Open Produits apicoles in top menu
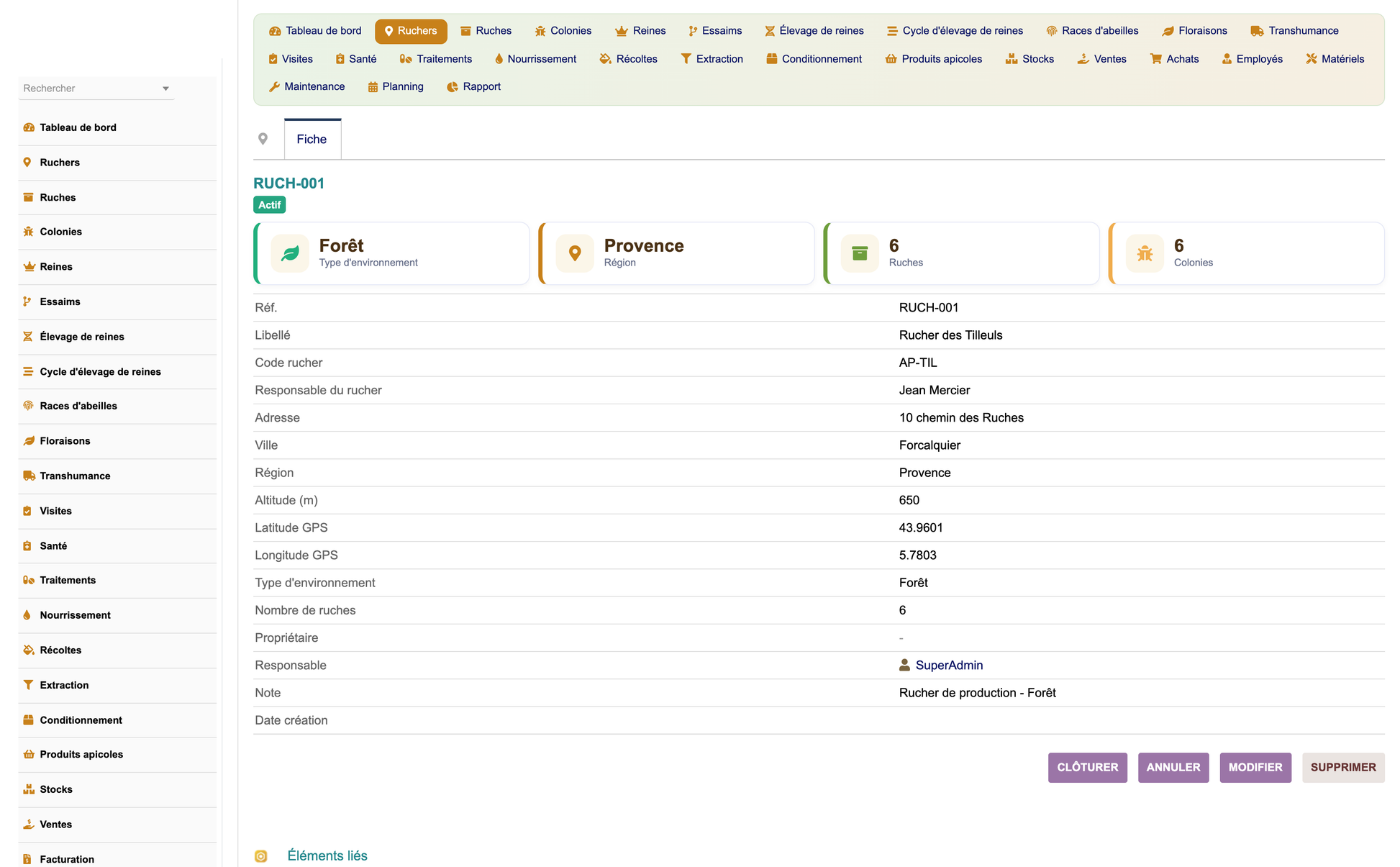This screenshot has width=1400, height=867. point(934,59)
